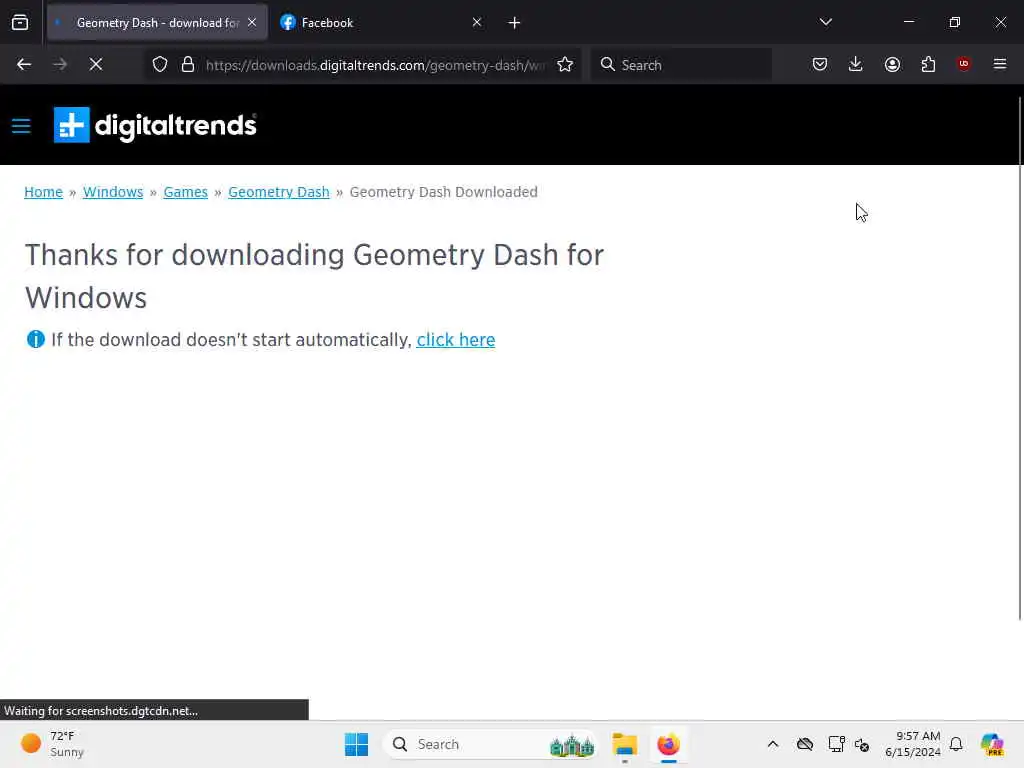Open the uBlock Origin extension
The image size is (1024, 768).
coord(963,64)
